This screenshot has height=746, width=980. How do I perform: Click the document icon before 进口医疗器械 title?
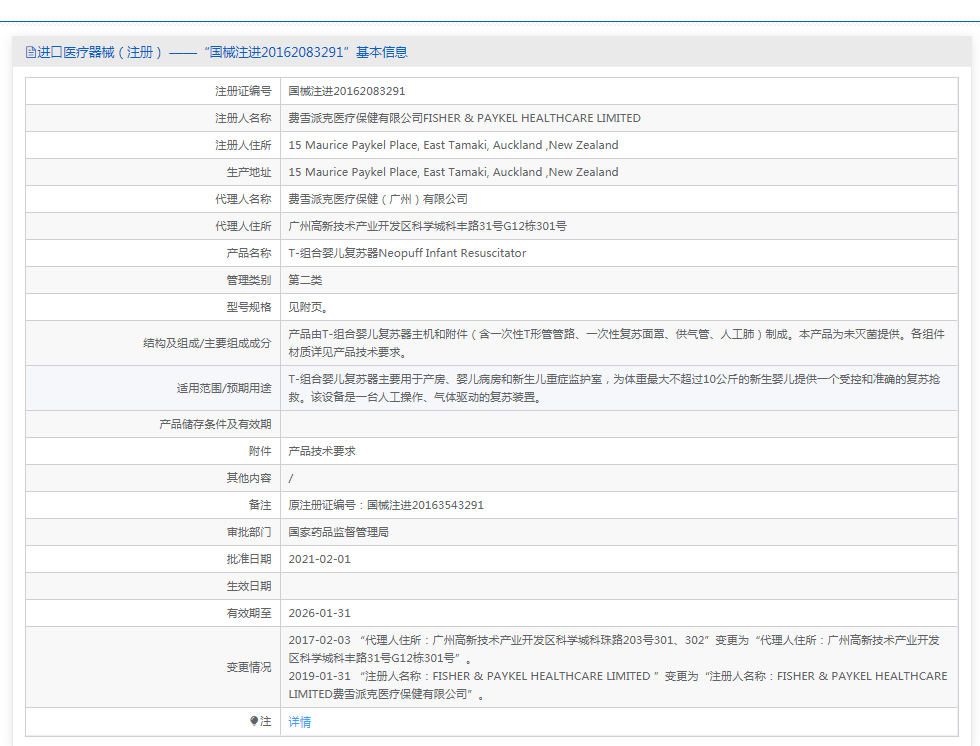30,52
